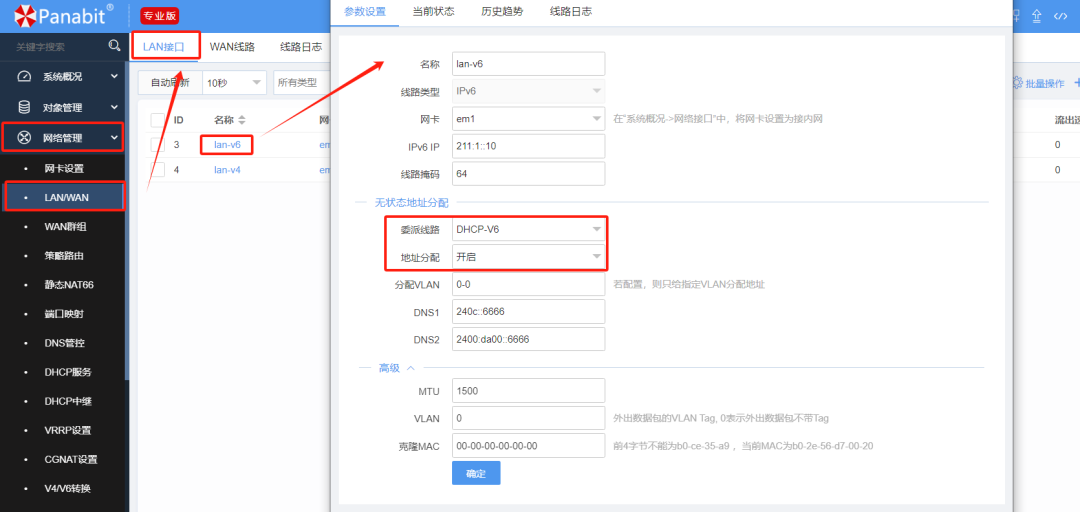Screen dimensions: 1080x512
Task: Open WAN群组 in sidebar
Action: (65, 226)
